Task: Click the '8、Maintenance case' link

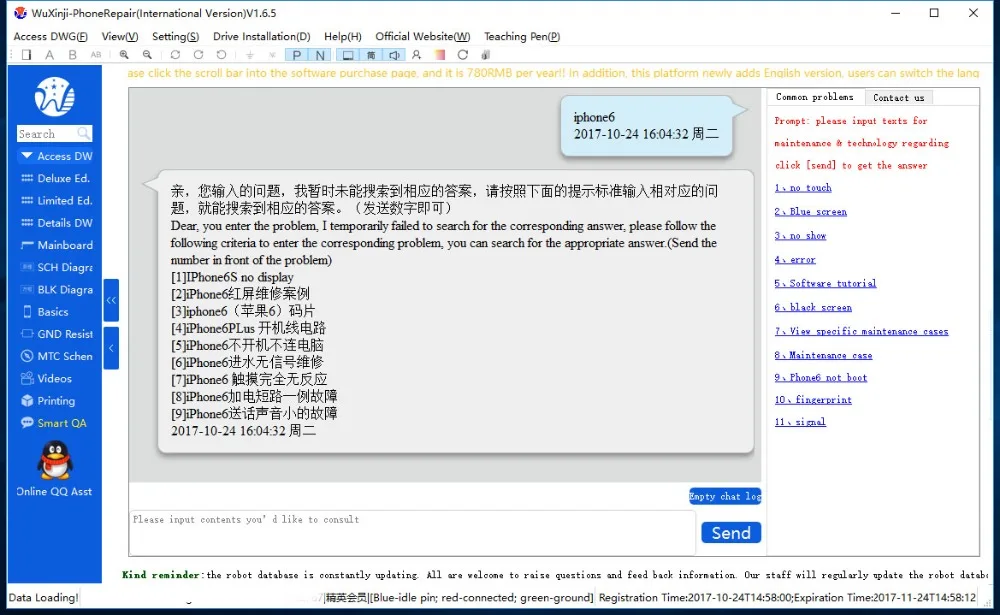Action: click(823, 355)
